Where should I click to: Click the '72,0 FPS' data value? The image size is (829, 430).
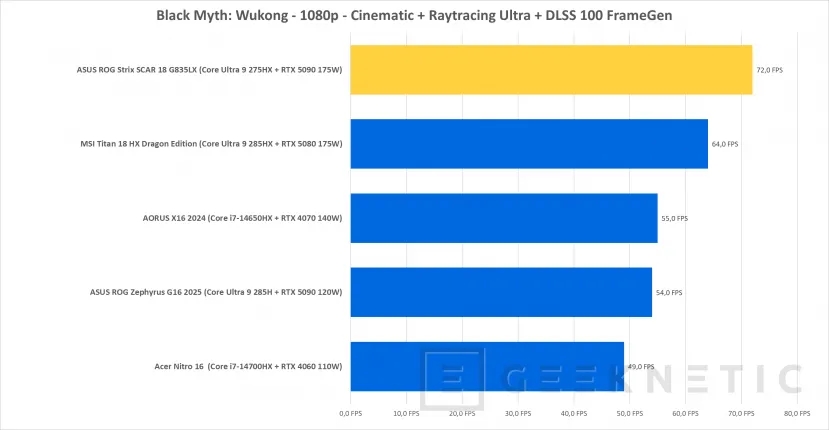(769, 70)
